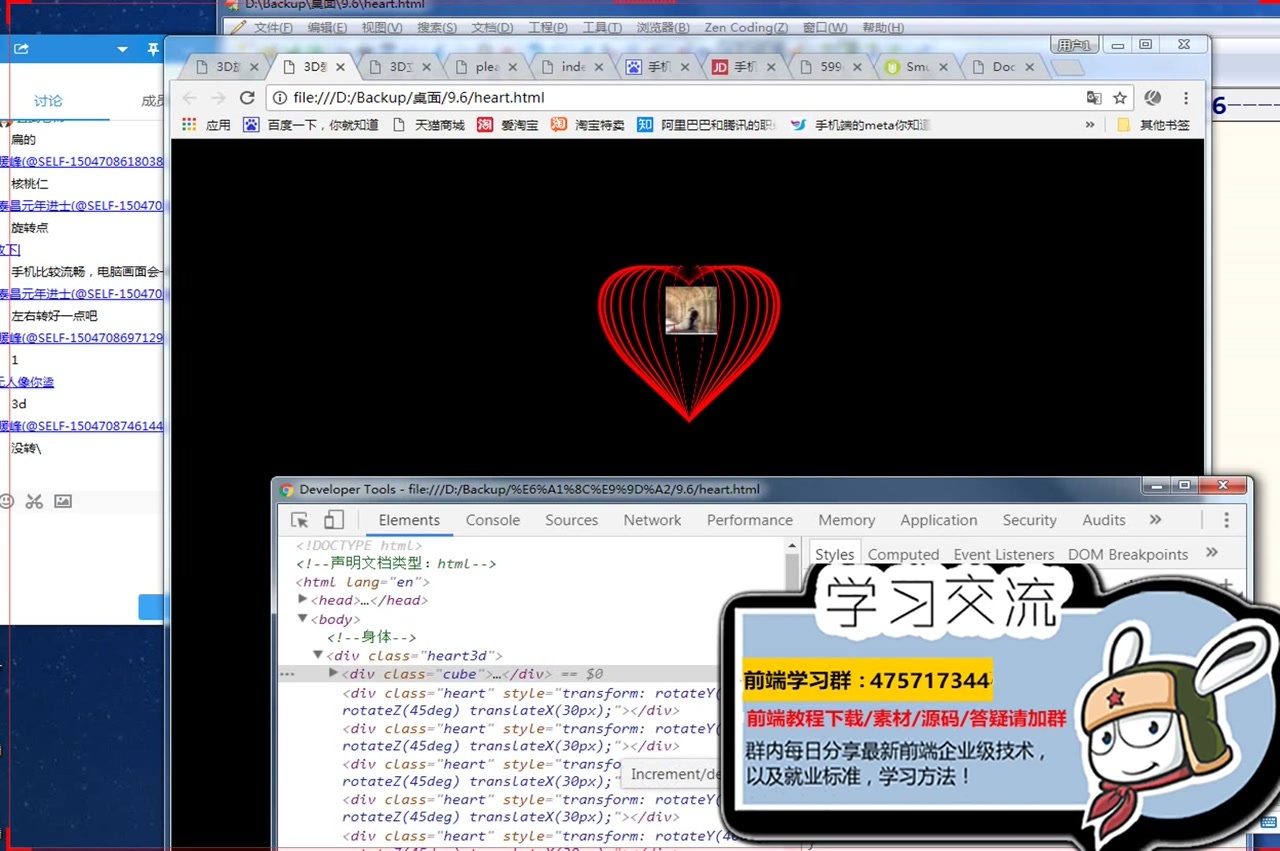Open the Application tab
Image resolution: width=1280 pixels, height=851 pixels.
click(x=938, y=520)
